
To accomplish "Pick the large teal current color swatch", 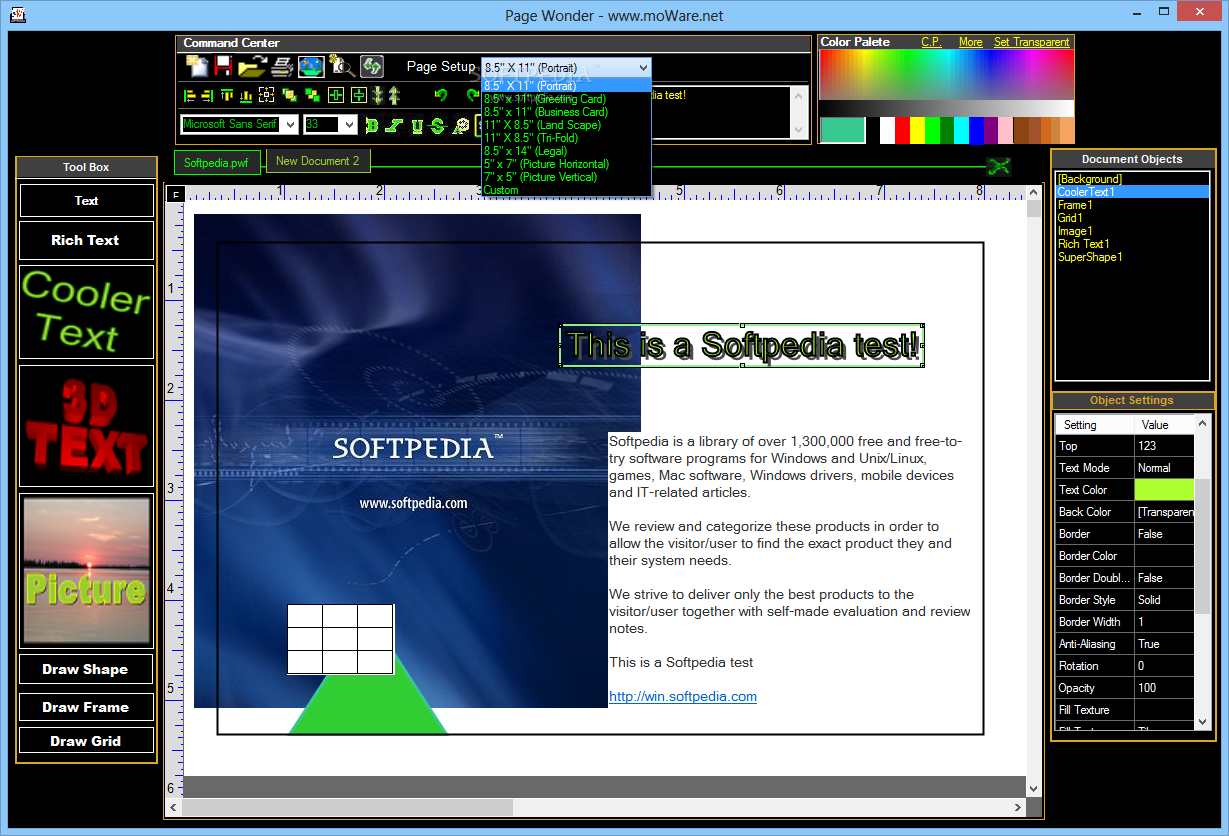I will [842, 130].
